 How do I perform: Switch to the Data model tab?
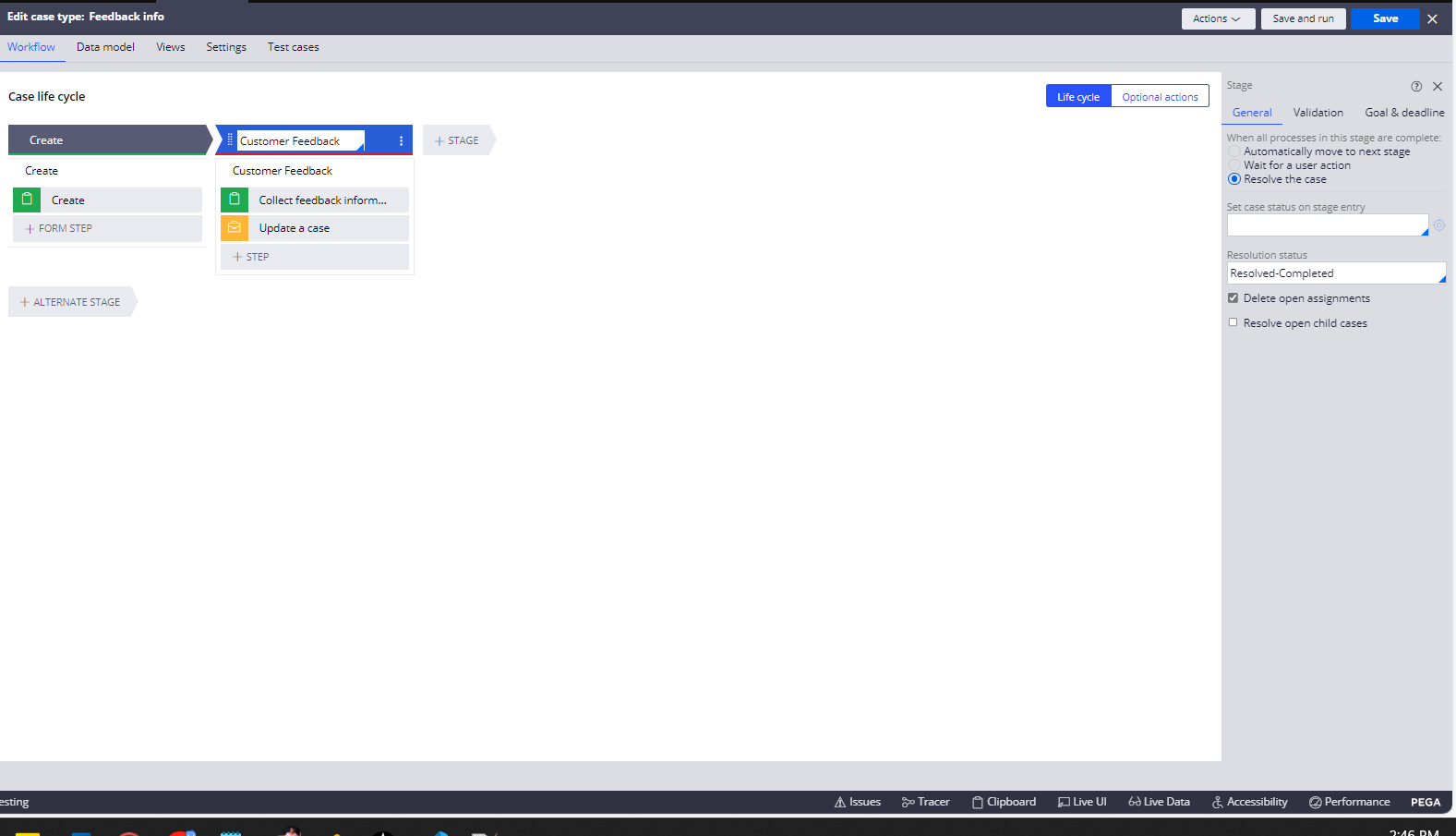tap(105, 47)
